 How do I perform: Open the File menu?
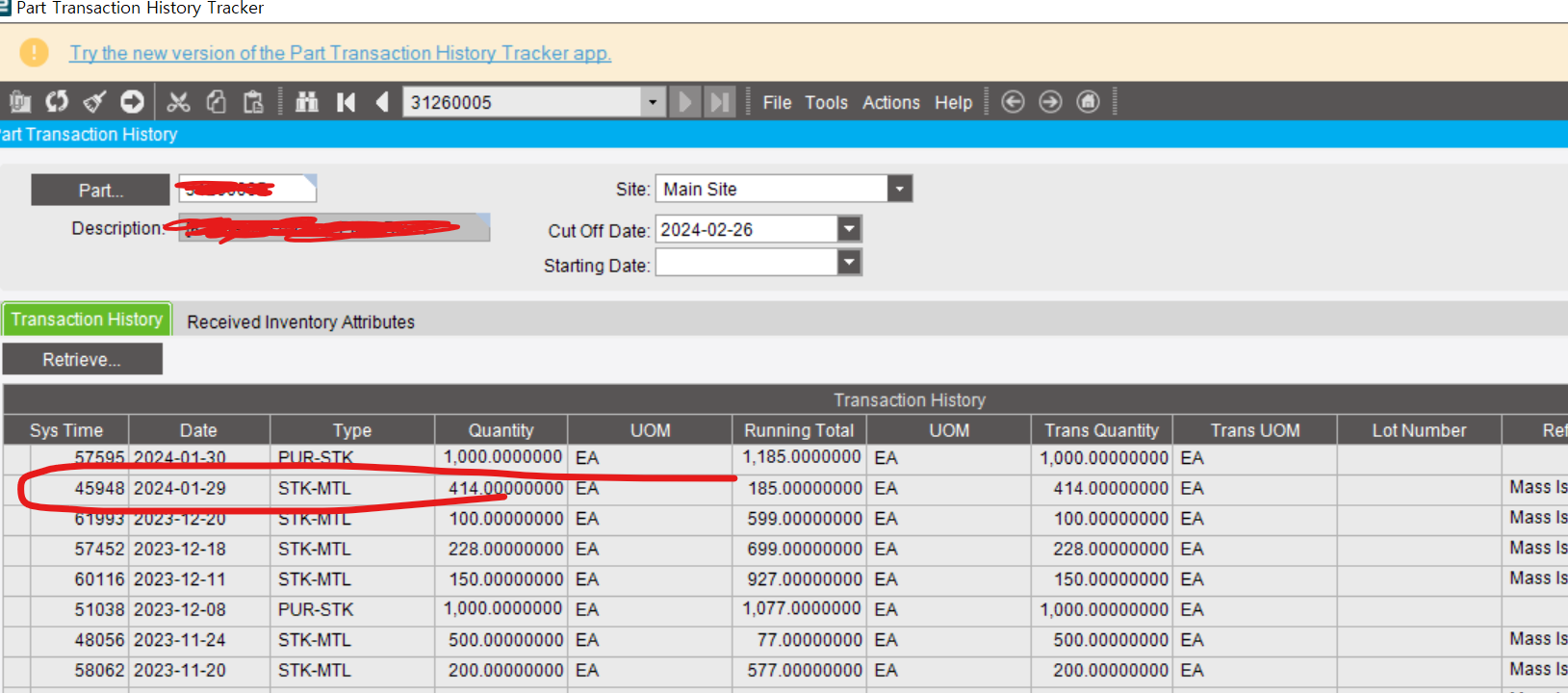777,102
